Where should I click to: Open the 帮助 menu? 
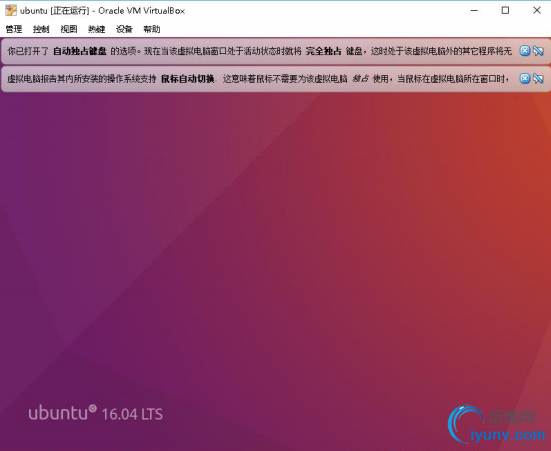coord(152,29)
